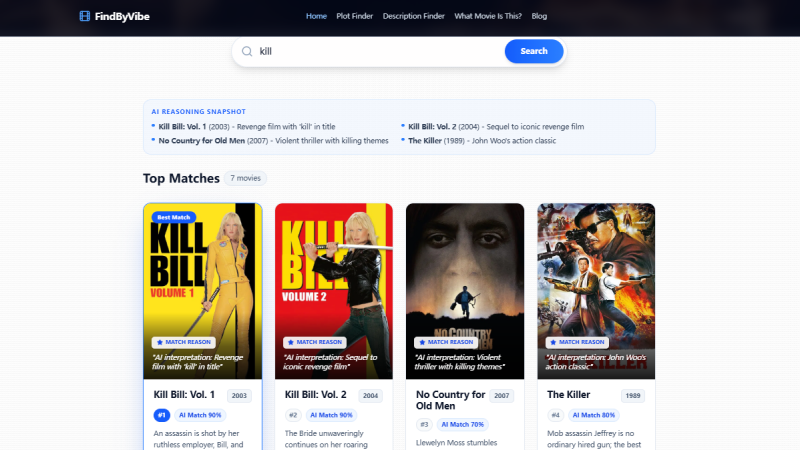
Task: Click 'The Bride unwaveringly' description
Action: tap(326, 439)
